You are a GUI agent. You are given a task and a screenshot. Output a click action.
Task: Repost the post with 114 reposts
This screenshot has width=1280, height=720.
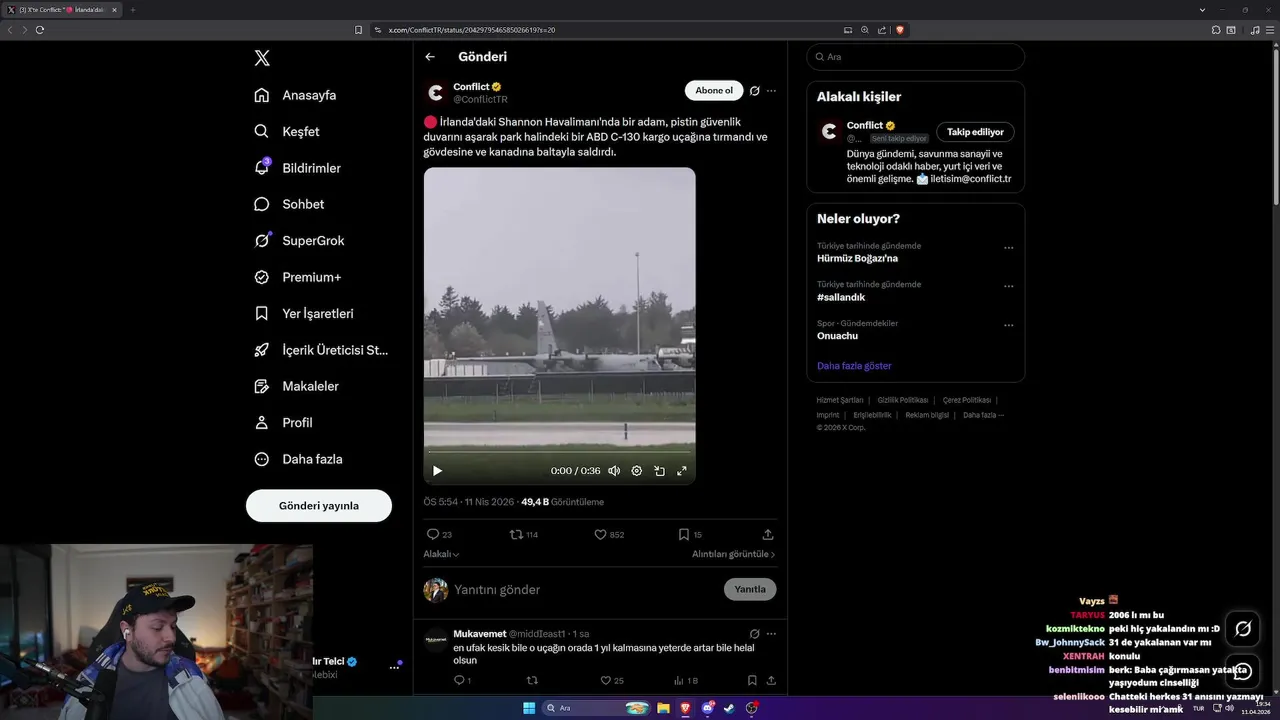point(524,535)
